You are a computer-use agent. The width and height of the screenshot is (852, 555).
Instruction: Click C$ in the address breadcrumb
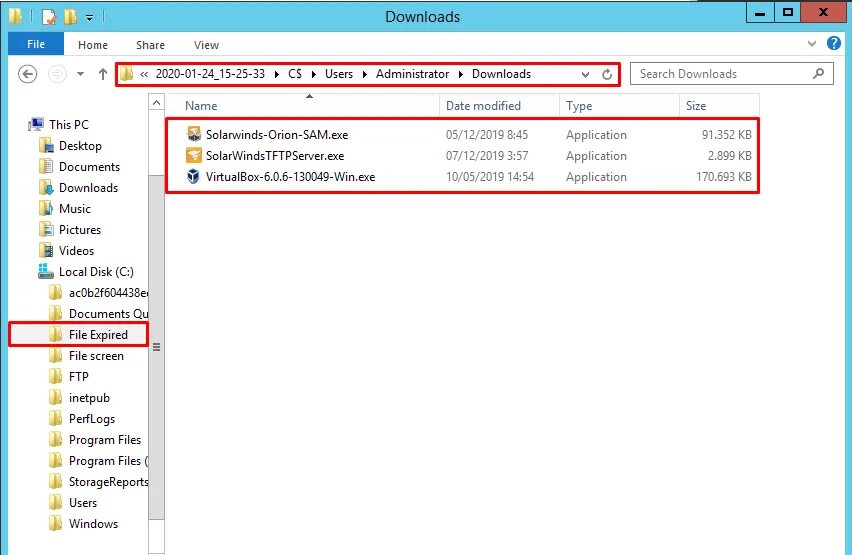click(295, 74)
